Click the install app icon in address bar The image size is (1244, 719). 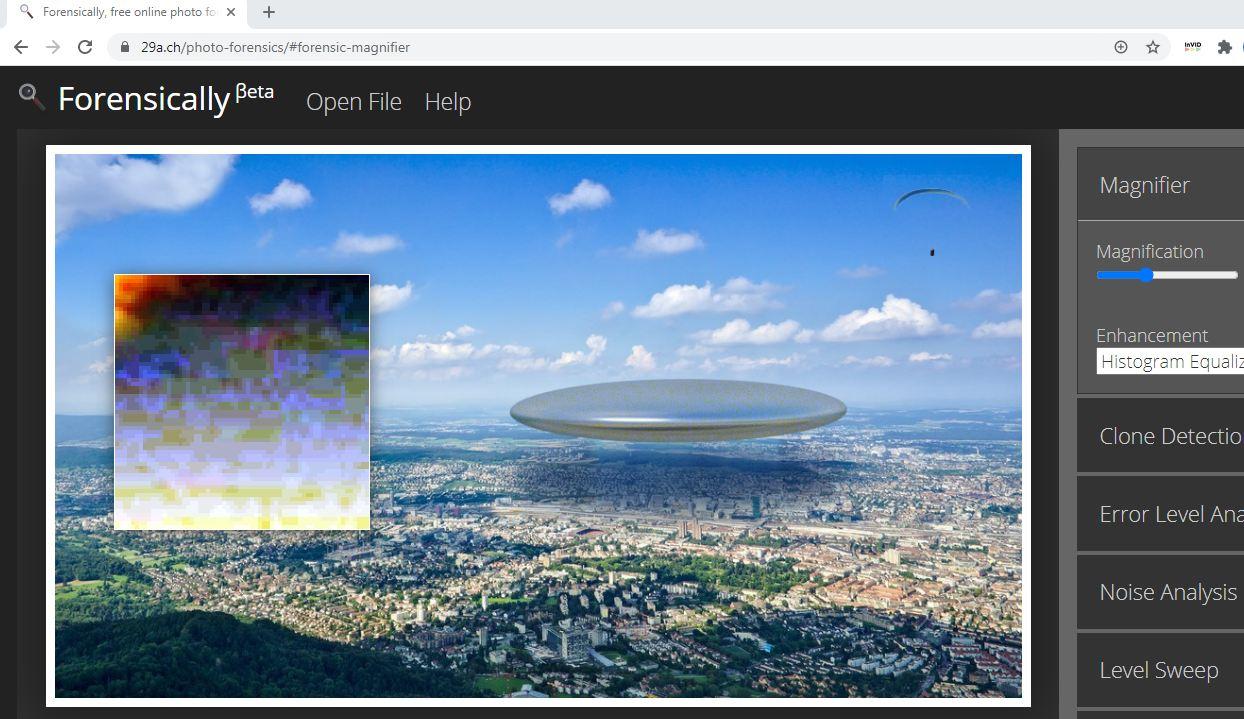point(1121,47)
